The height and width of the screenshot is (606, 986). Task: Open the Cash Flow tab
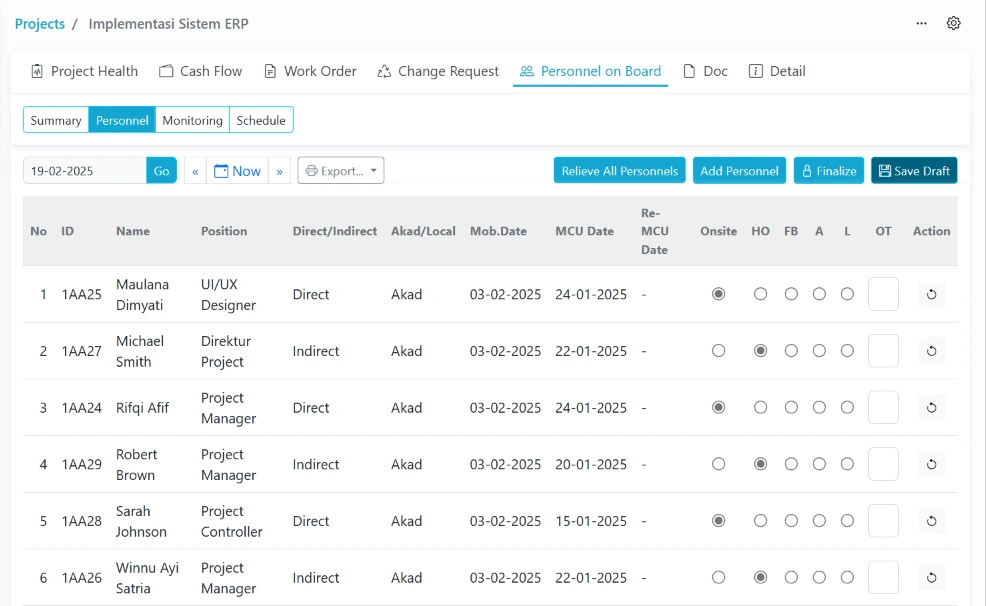tap(201, 71)
